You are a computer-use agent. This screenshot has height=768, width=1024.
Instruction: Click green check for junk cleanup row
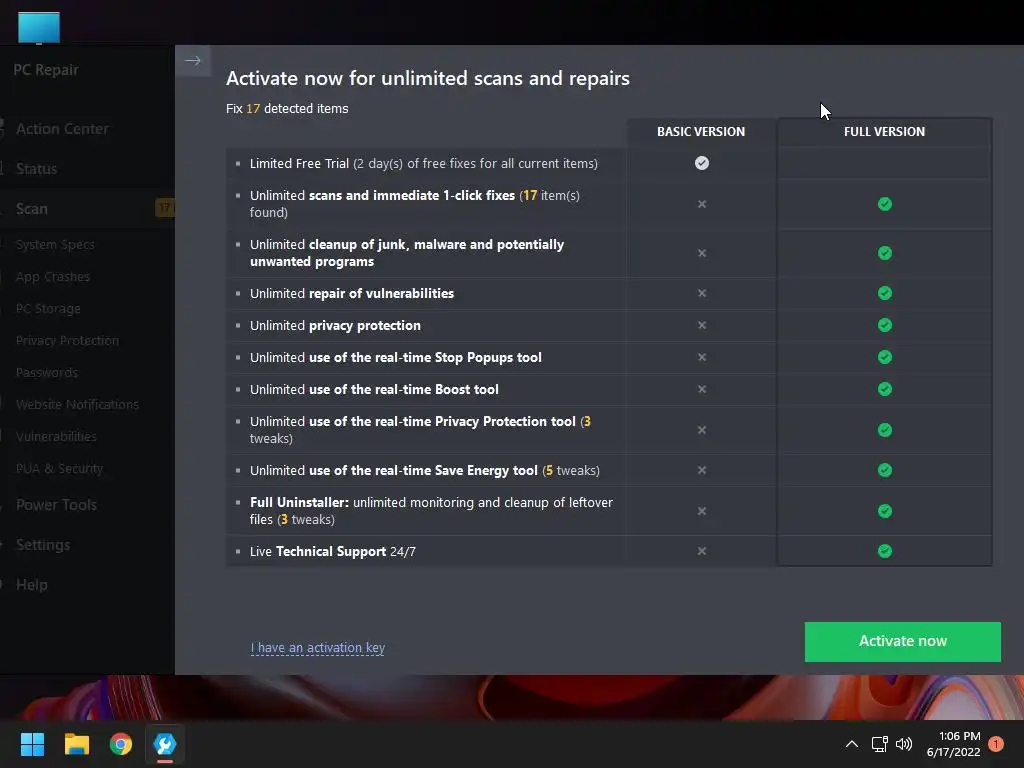point(885,253)
